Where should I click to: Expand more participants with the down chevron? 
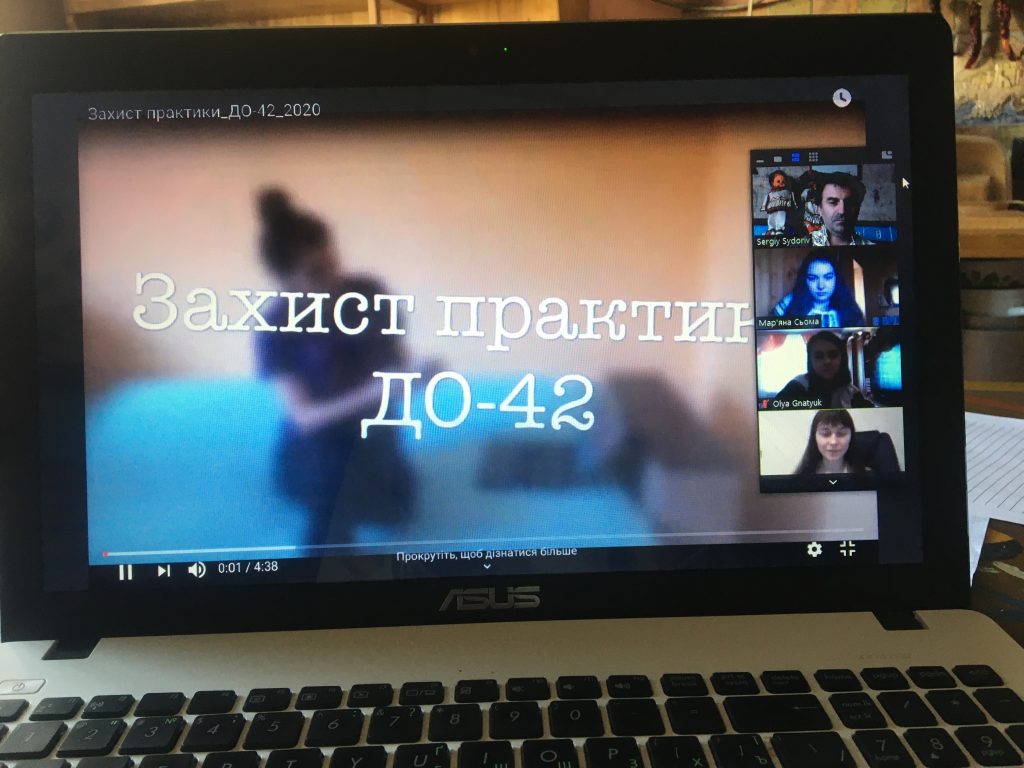pos(833,482)
